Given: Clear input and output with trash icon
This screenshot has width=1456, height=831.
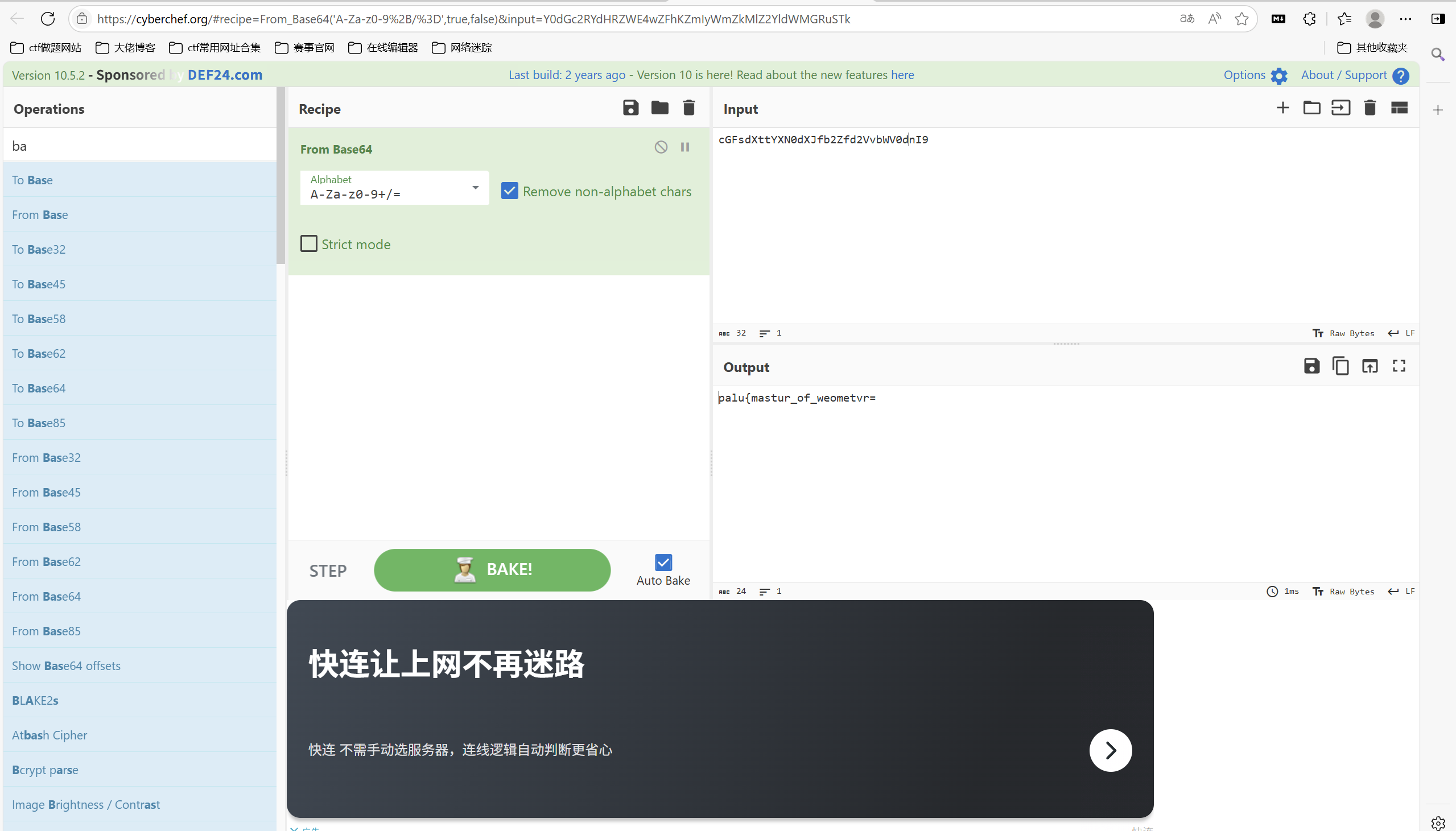Looking at the screenshot, I should click(1370, 108).
